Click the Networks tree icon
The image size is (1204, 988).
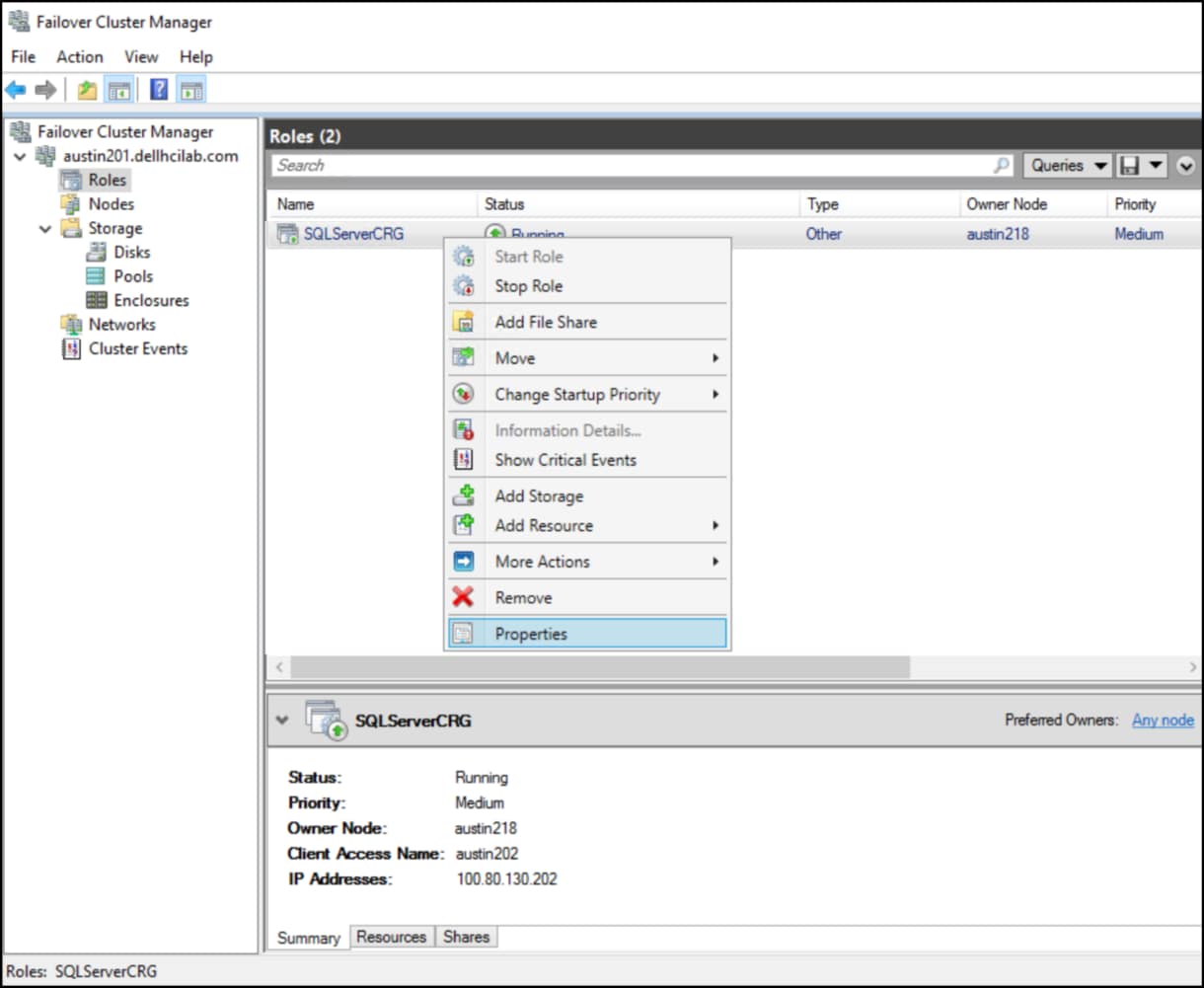[71, 325]
